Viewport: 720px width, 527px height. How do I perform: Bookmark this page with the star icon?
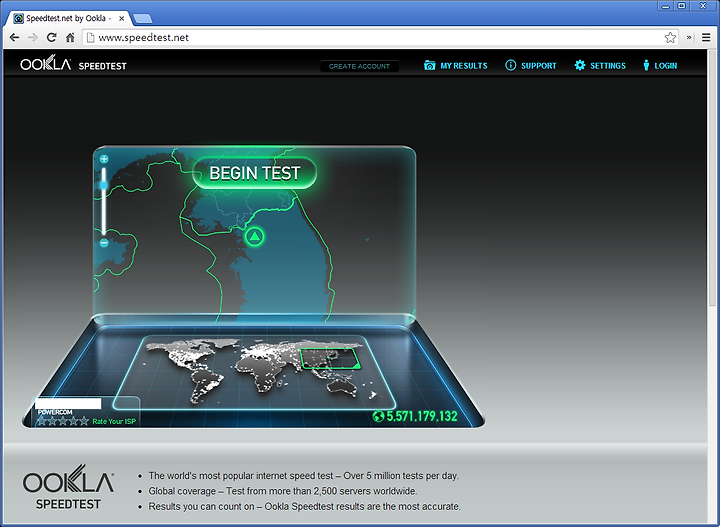(670, 38)
